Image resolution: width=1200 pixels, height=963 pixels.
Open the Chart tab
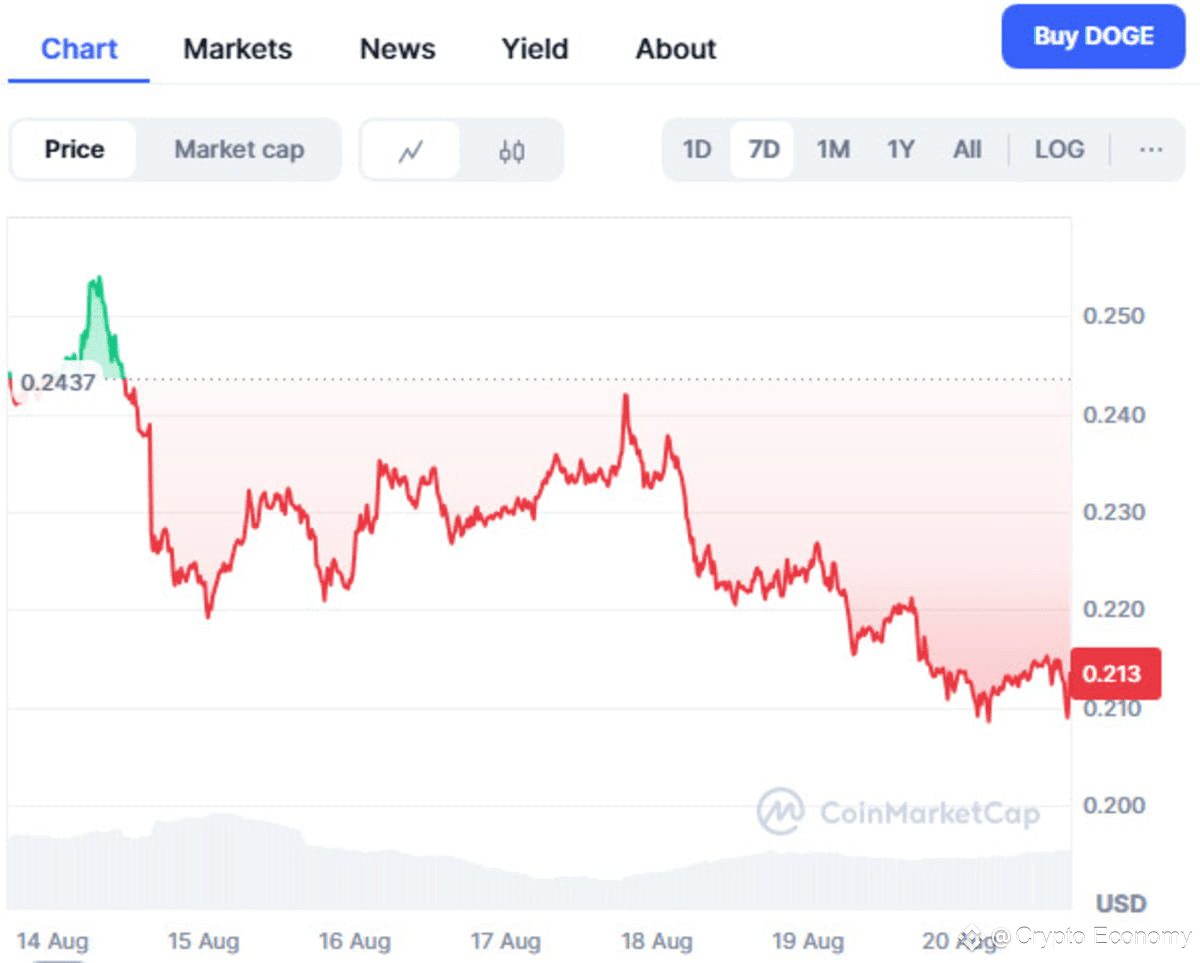click(79, 49)
